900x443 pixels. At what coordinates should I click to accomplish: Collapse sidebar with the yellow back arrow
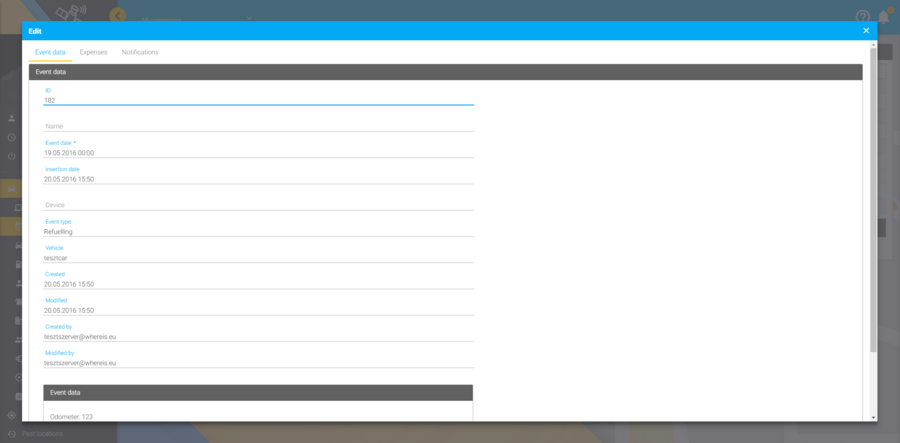tap(118, 16)
